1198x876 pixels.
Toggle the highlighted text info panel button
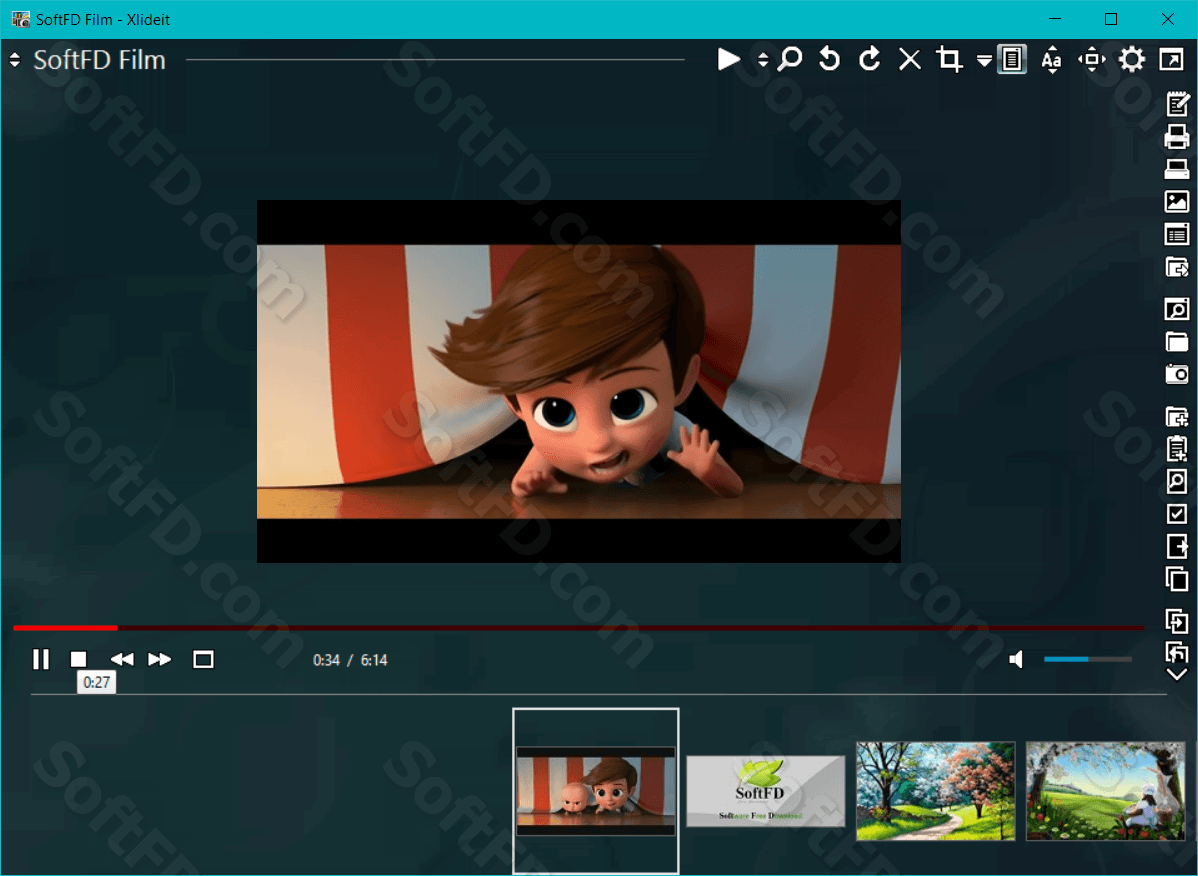pos(1012,60)
